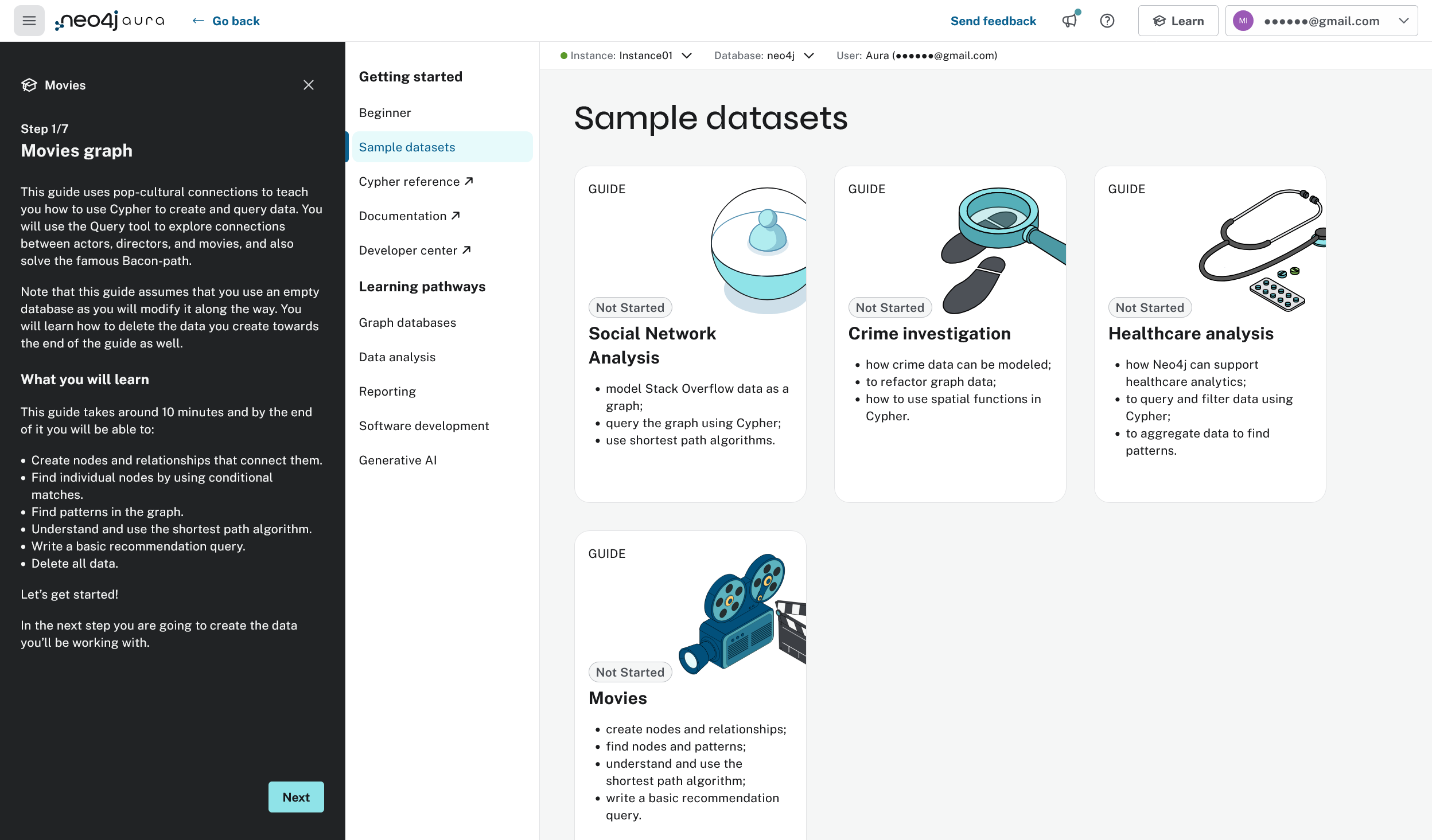The image size is (1432, 840).
Task: Close the Movies guide panel
Action: coord(309,85)
